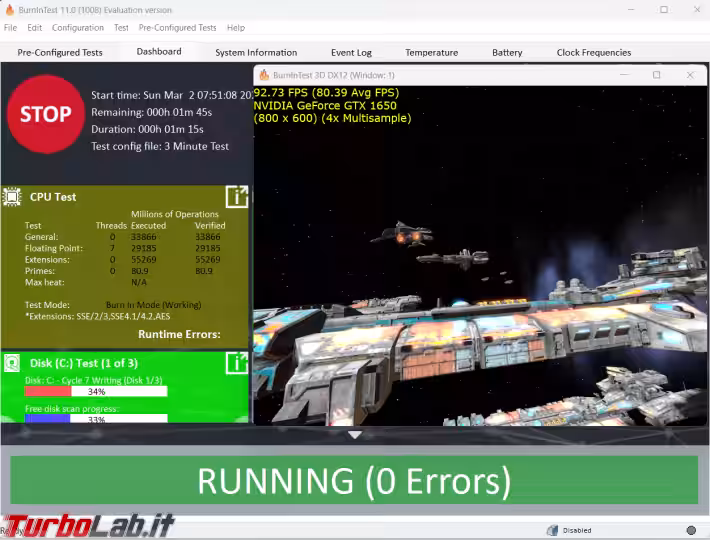Click the General: row label
Screen dimensions: 710x540
pos(42,237)
